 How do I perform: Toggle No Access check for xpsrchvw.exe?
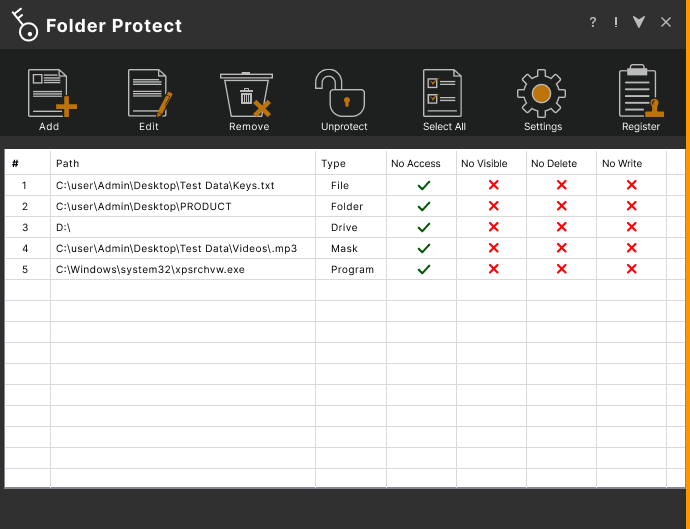tap(424, 269)
